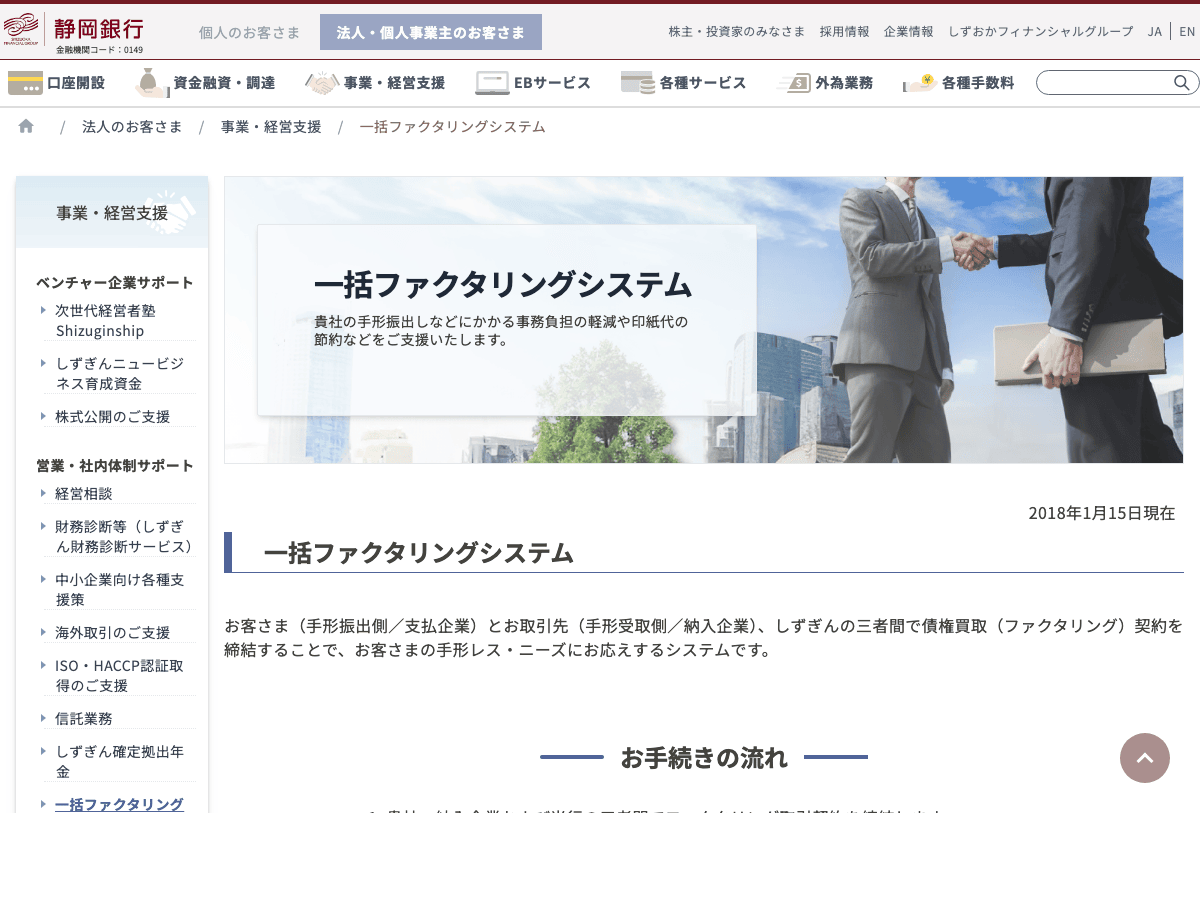Click the 資金融資・調達 money bag icon
1200x900 pixels.
(x=151, y=82)
